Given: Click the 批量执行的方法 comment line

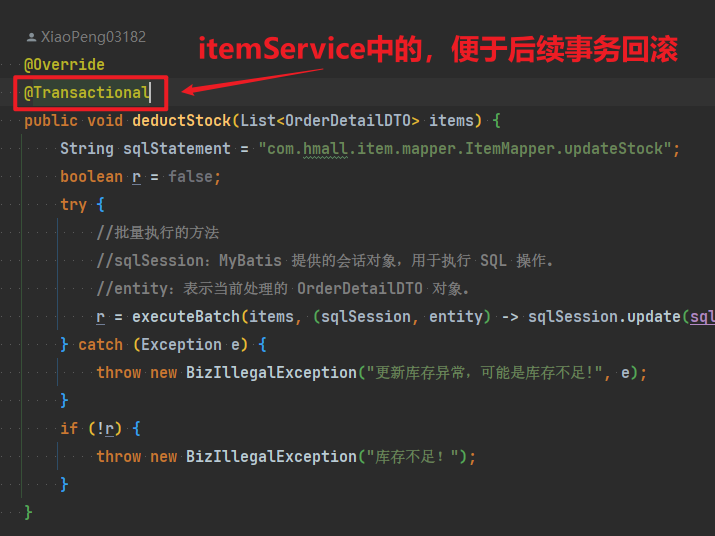Looking at the screenshot, I should click(x=158, y=233).
